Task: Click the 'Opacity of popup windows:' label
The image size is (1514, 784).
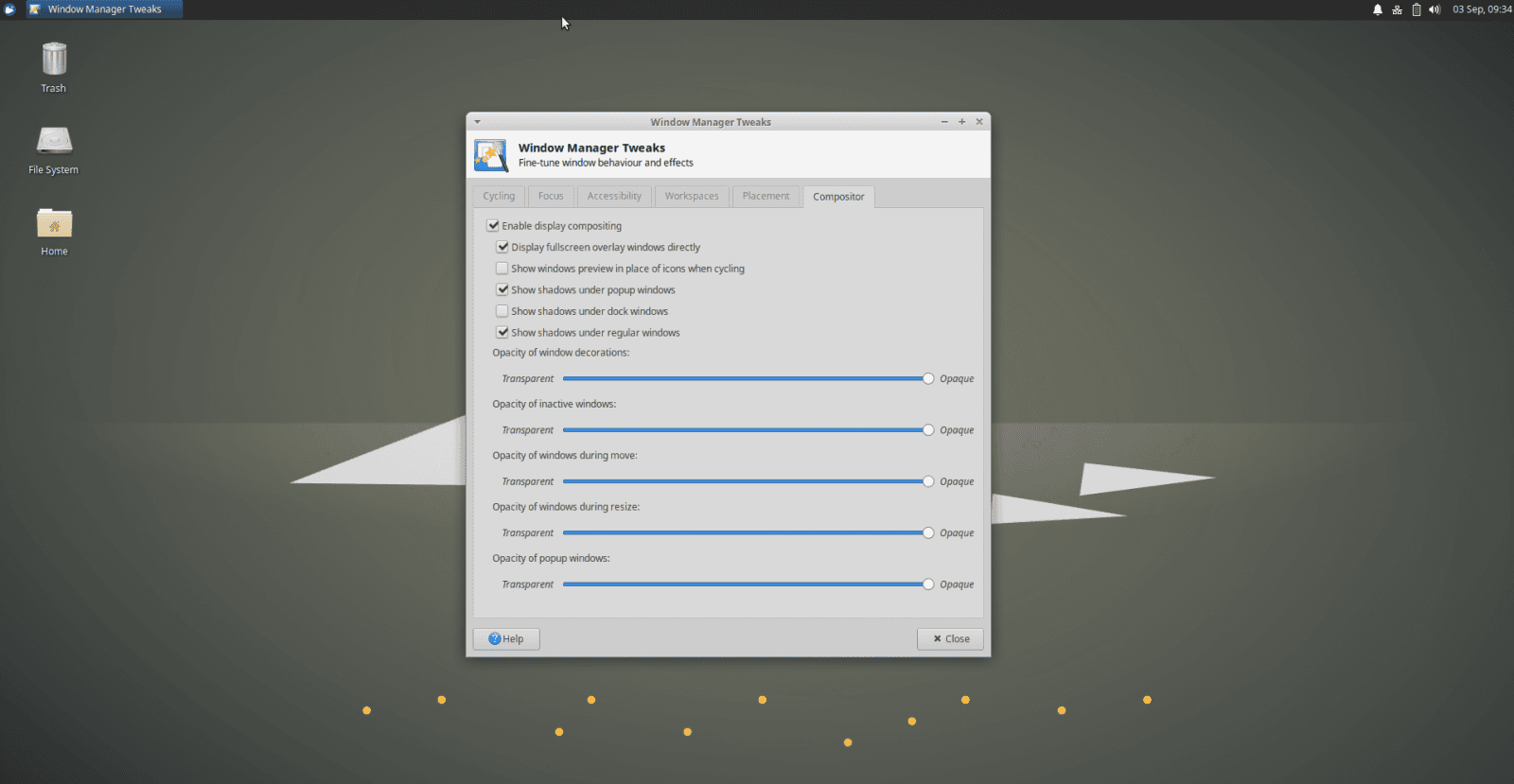Action: click(551, 559)
